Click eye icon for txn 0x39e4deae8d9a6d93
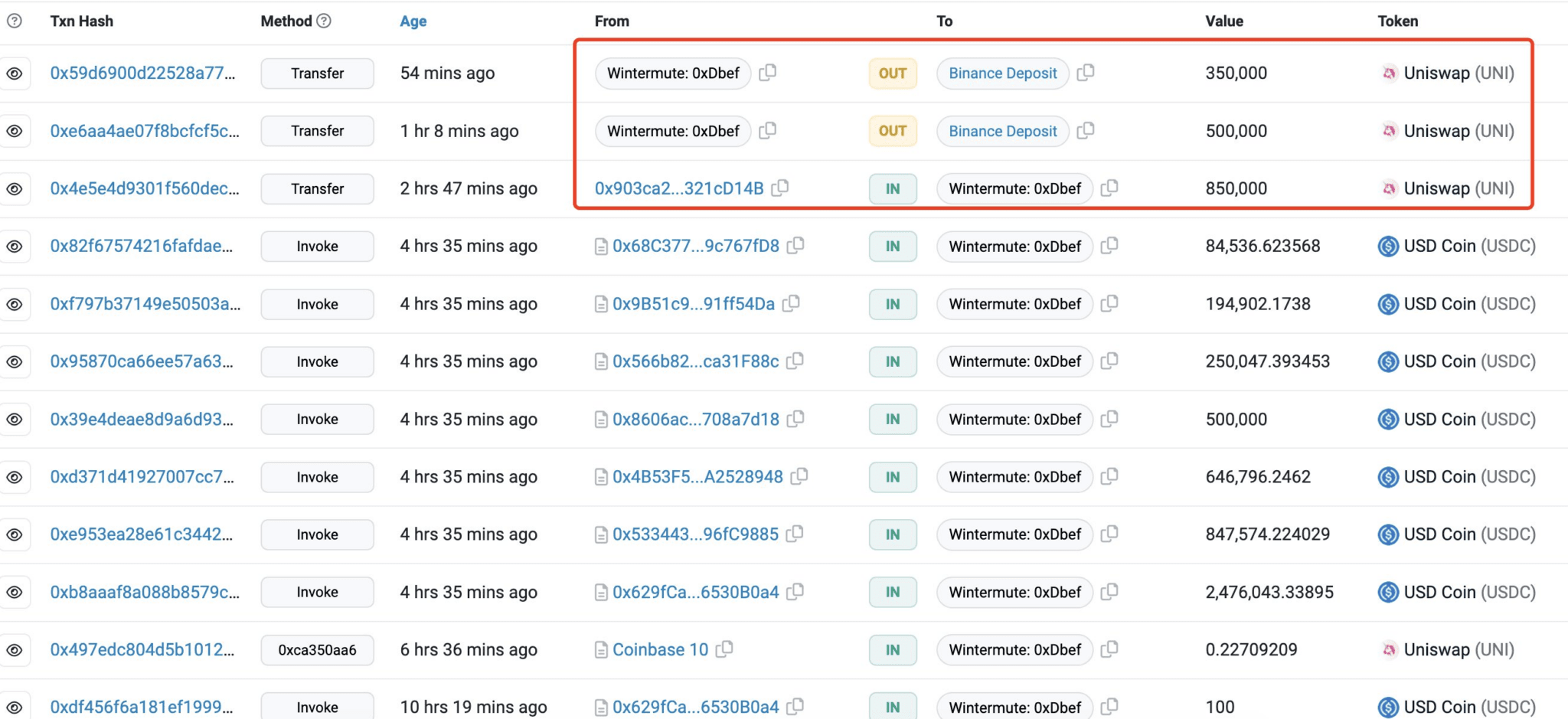 tap(15, 420)
